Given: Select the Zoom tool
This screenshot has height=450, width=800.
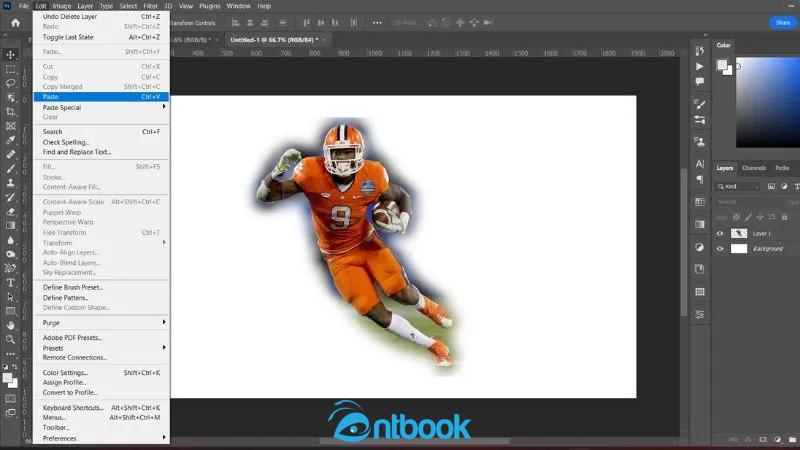Looking at the screenshot, I should click(11, 340).
